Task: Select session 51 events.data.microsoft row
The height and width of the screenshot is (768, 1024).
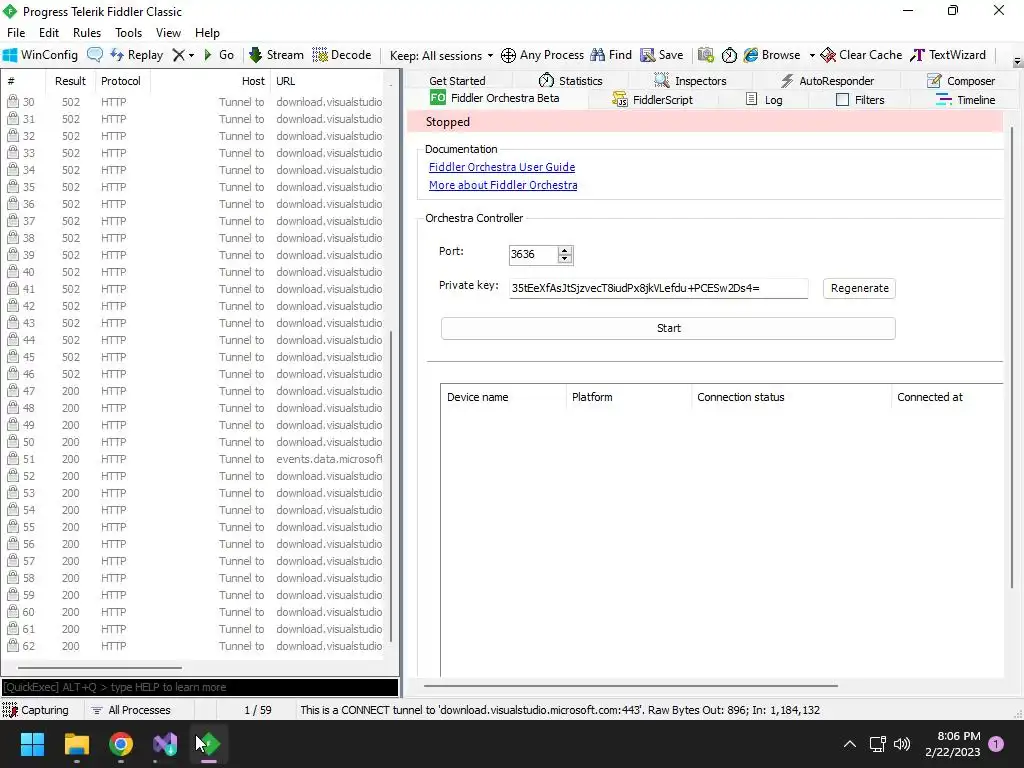Action: (x=195, y=459)
